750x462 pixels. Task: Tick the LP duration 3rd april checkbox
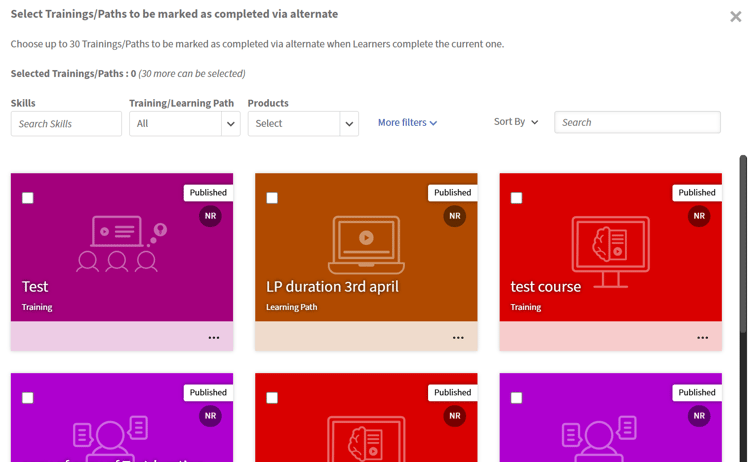pyautogui.click(x=272, y=198)
